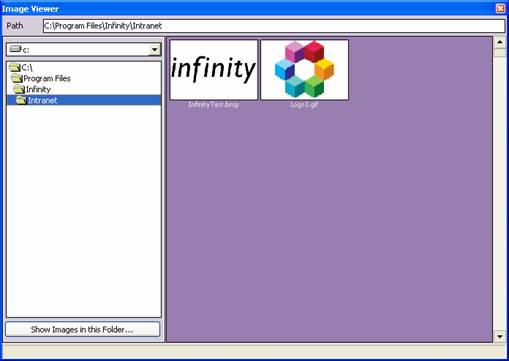This screenshot has height=361, width=509.
Task: Open the drive selection dropdown arrow
Action: (x=154, y=50)
